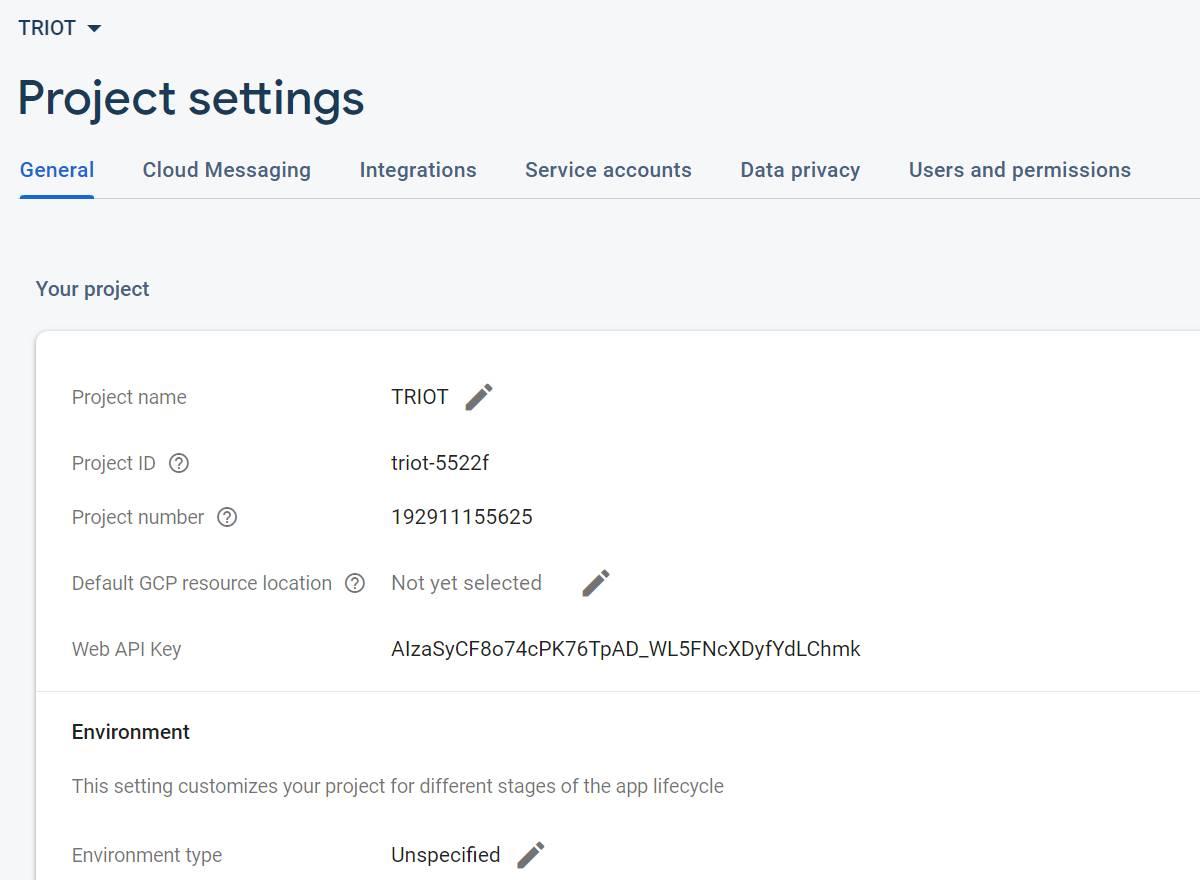Viewport: 1200px width, 880px height.
Task: Open the Cloud Messaging tab
Action: [227, 170]
